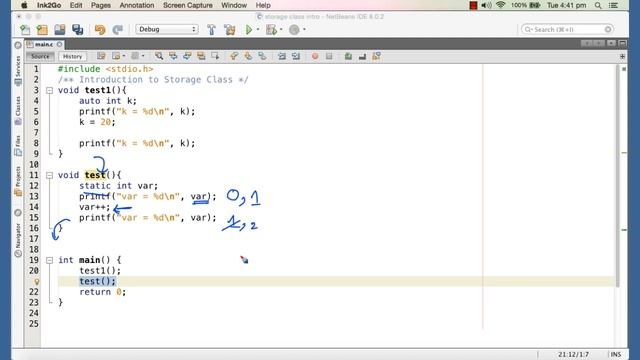Click Previous Bookmark icon
The height and width of the screenshot is (360, 640).
click(234, 56)
